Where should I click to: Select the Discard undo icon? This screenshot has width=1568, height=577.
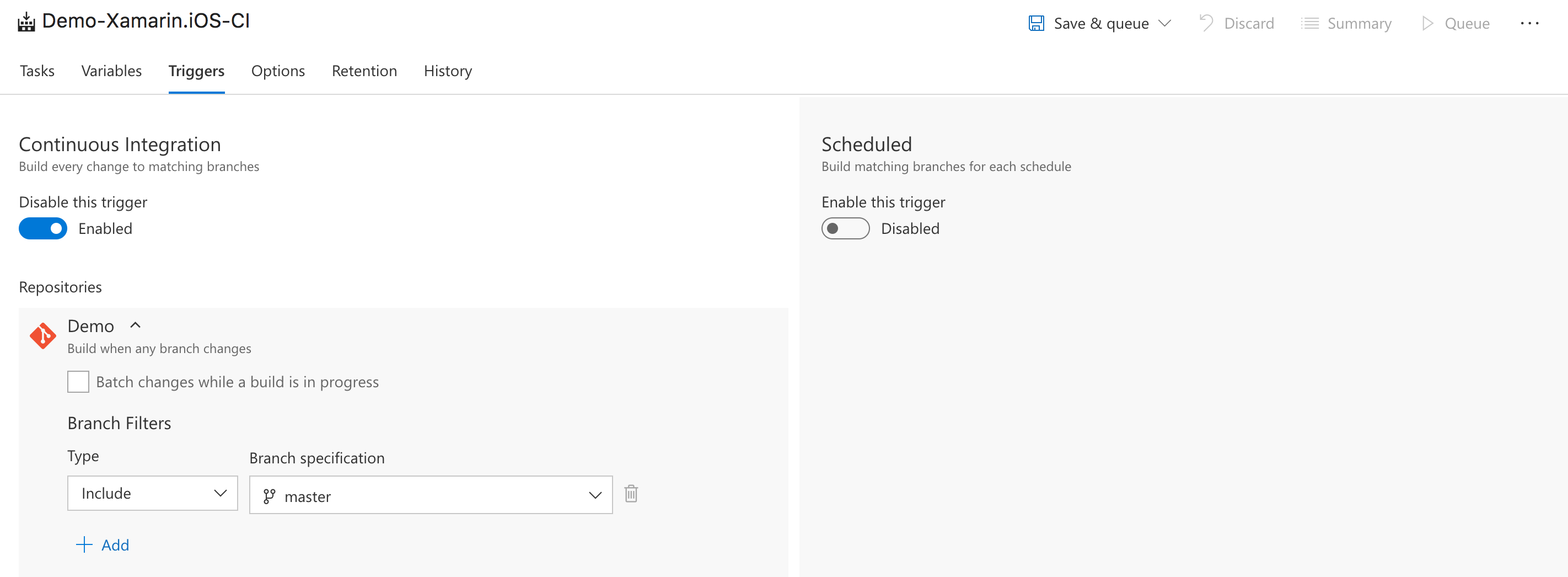tap(1206, 23)
